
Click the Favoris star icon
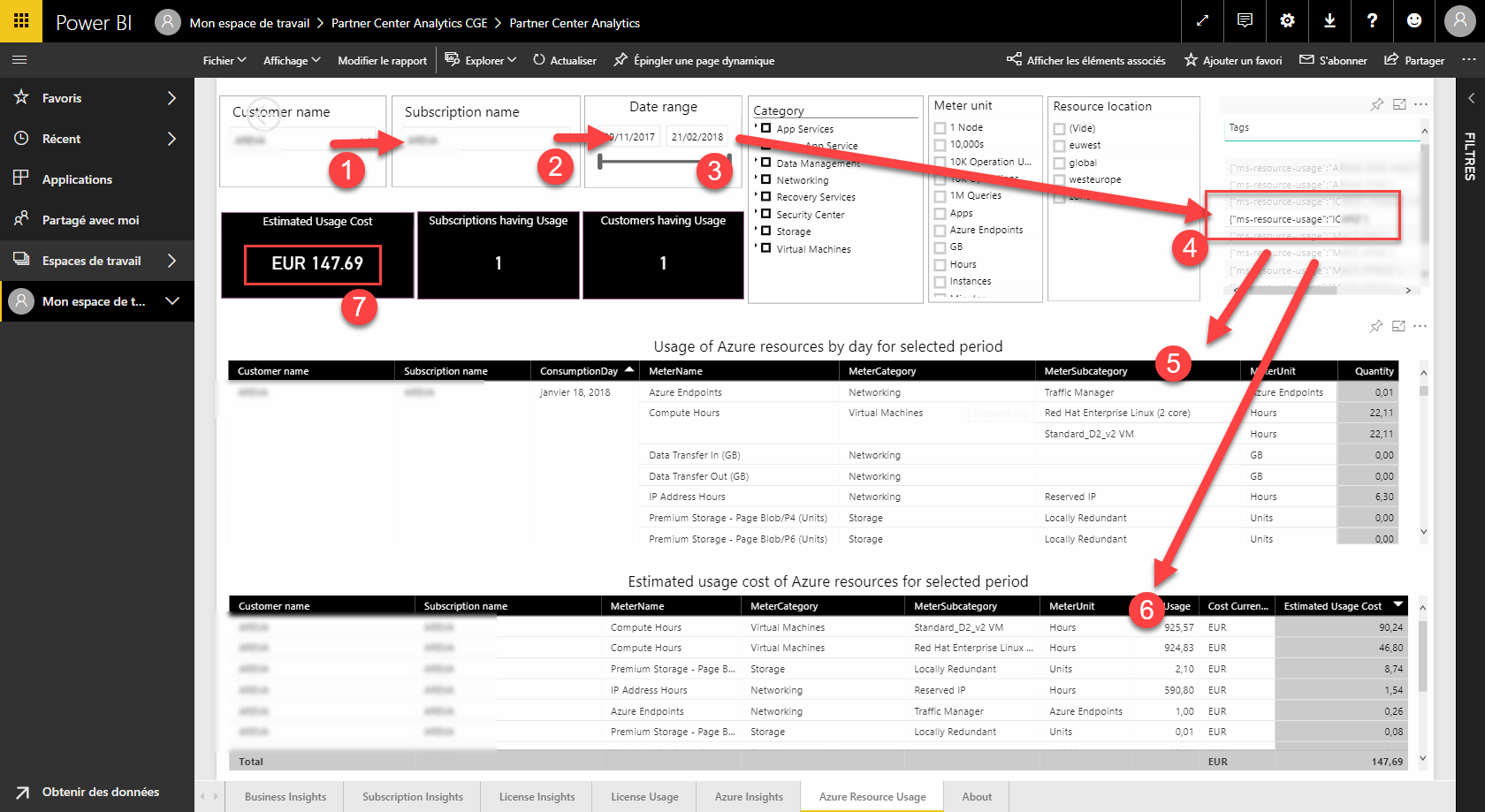coord(21,97)
